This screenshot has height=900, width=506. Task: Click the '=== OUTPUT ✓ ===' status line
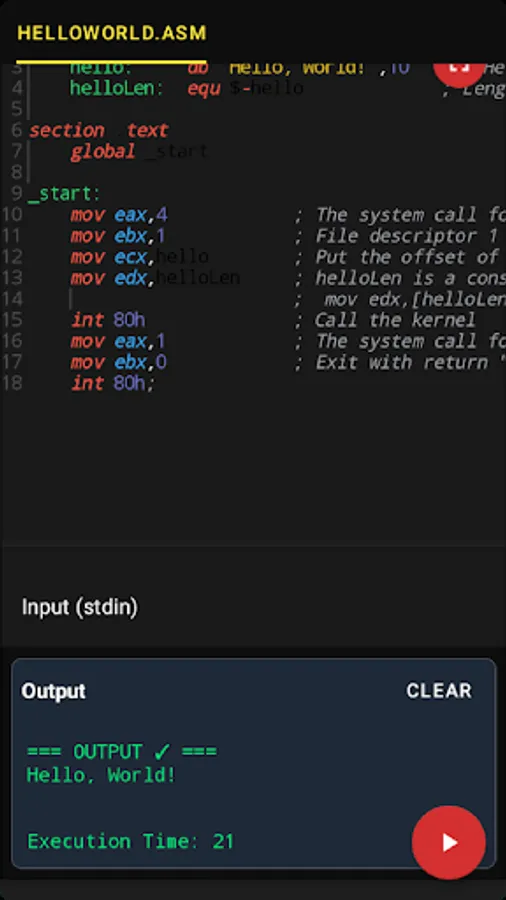[122, 751]
